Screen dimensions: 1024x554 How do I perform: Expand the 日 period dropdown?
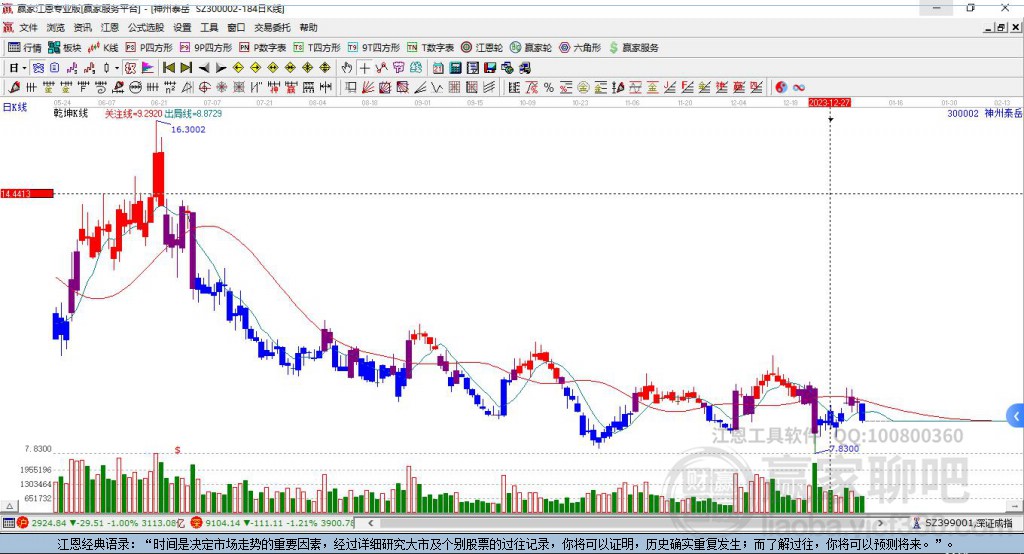pos(24,68)
